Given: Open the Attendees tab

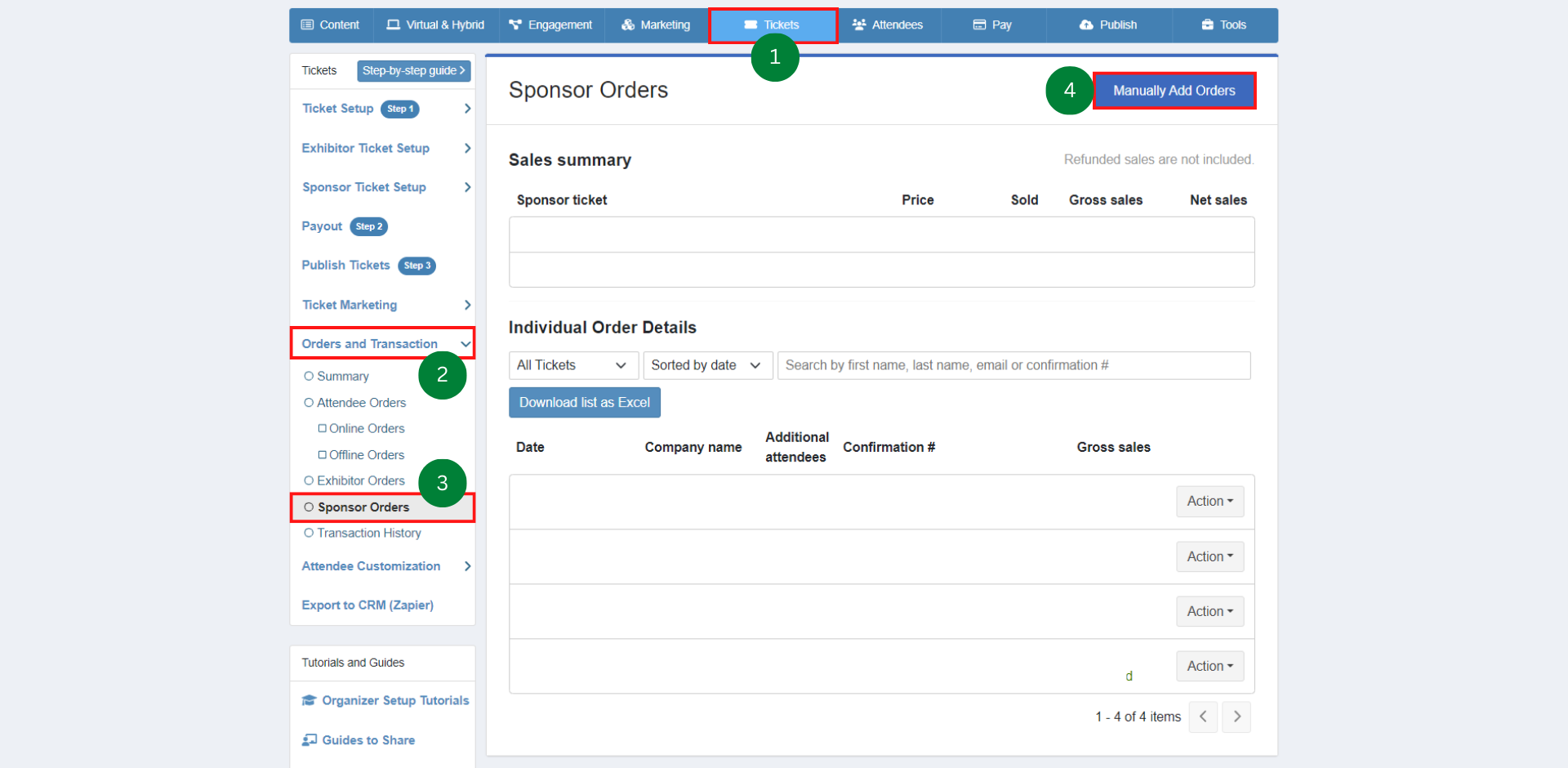Looking at the screenshot, I should point(888,25).
